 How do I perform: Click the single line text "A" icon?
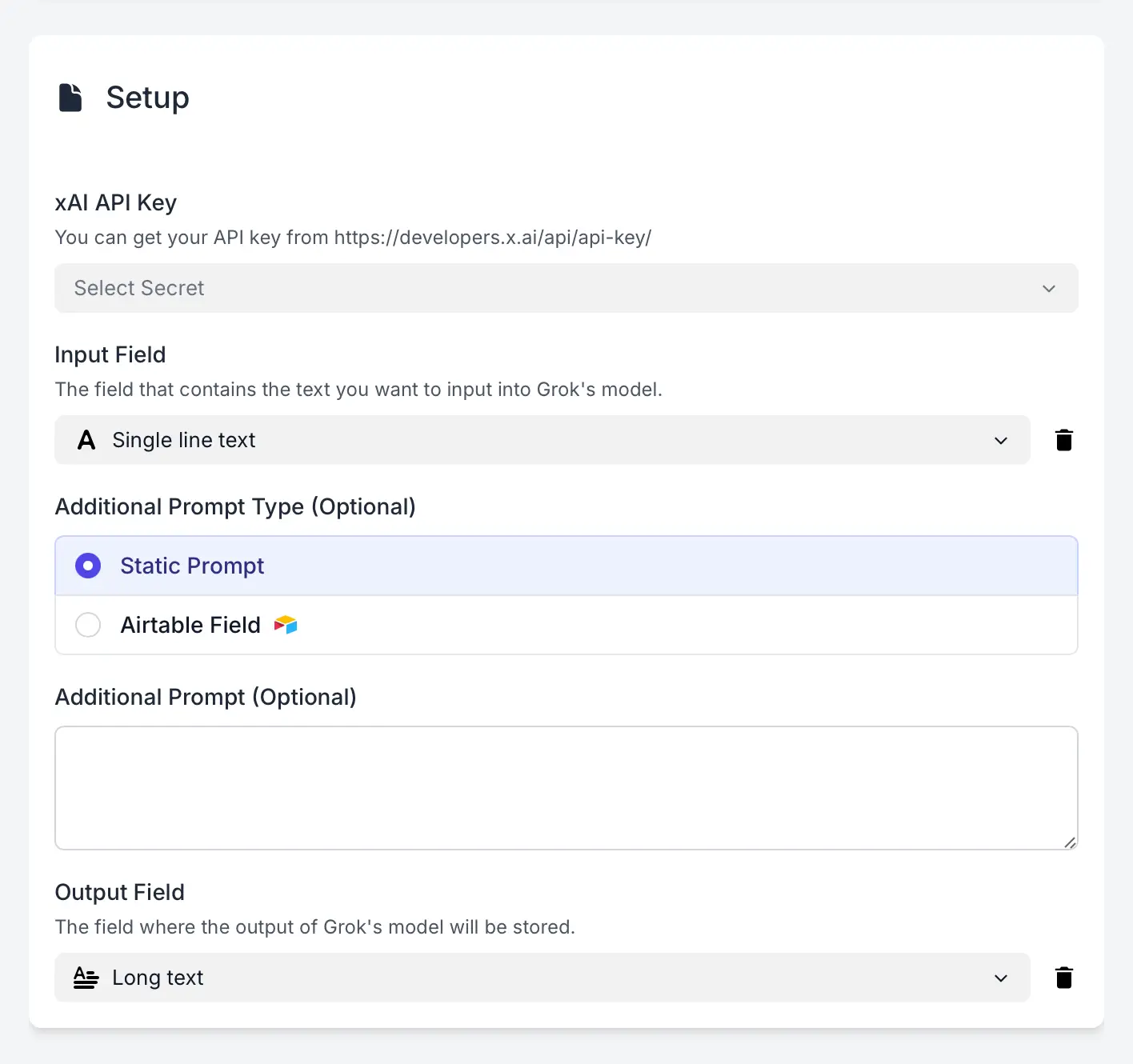[86, 440]
